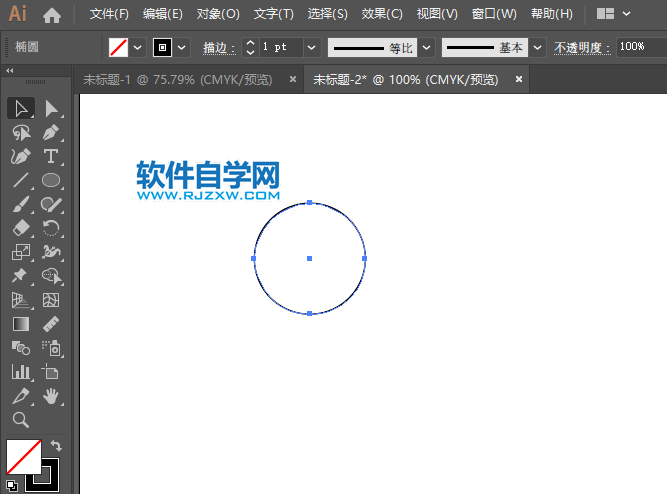This screenshot has height=494, width=667.
Task: Expand fill color dropdown arrow
Action: 137,47
